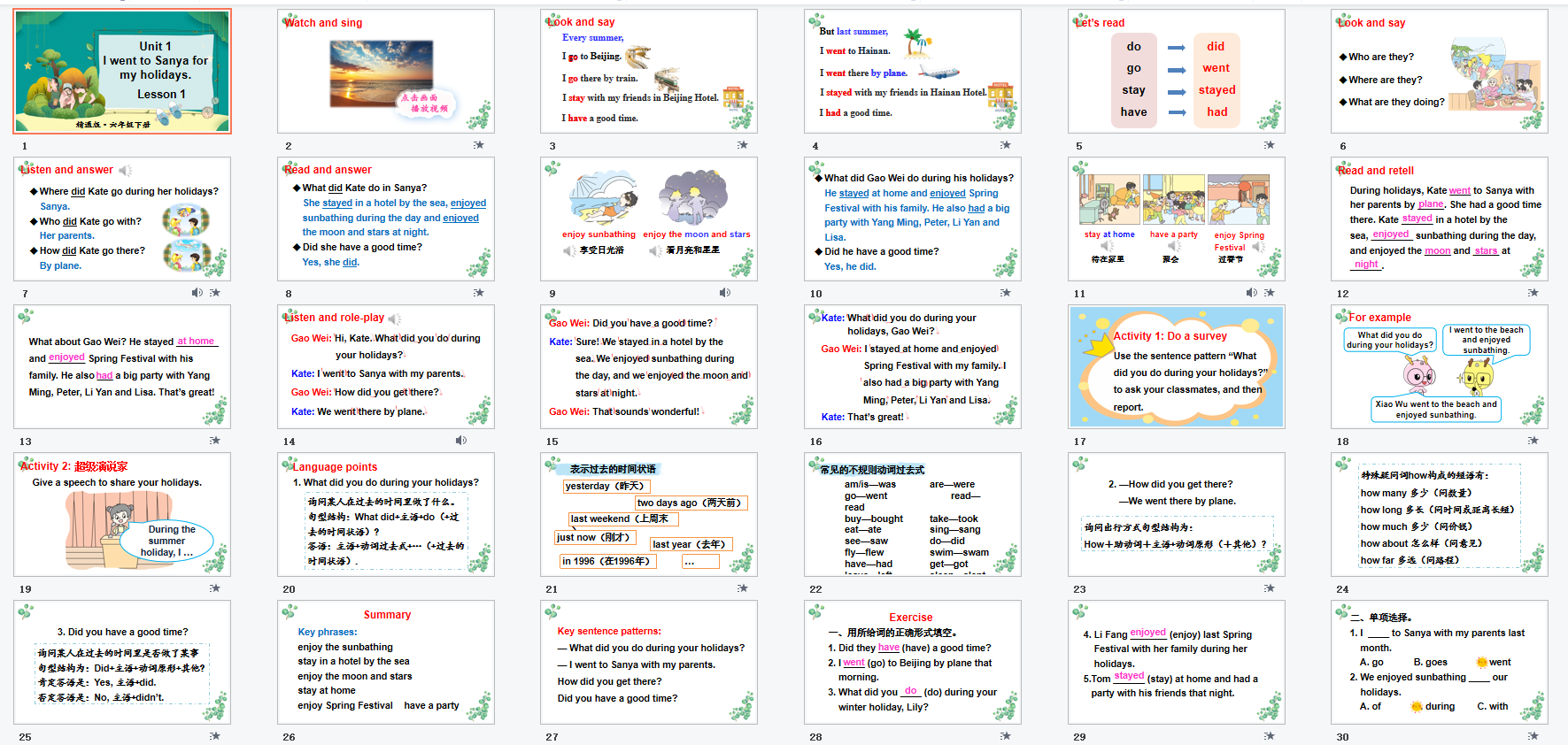Select the 'Language points' slide thumbnail
1568x745 pixels.
(386, 515)
